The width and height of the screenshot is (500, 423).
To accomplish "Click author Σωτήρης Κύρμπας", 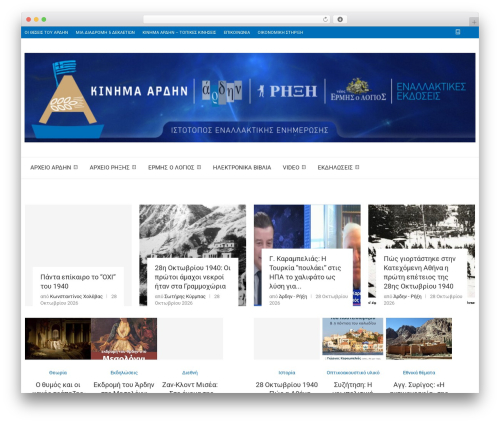I will point(185,296).
